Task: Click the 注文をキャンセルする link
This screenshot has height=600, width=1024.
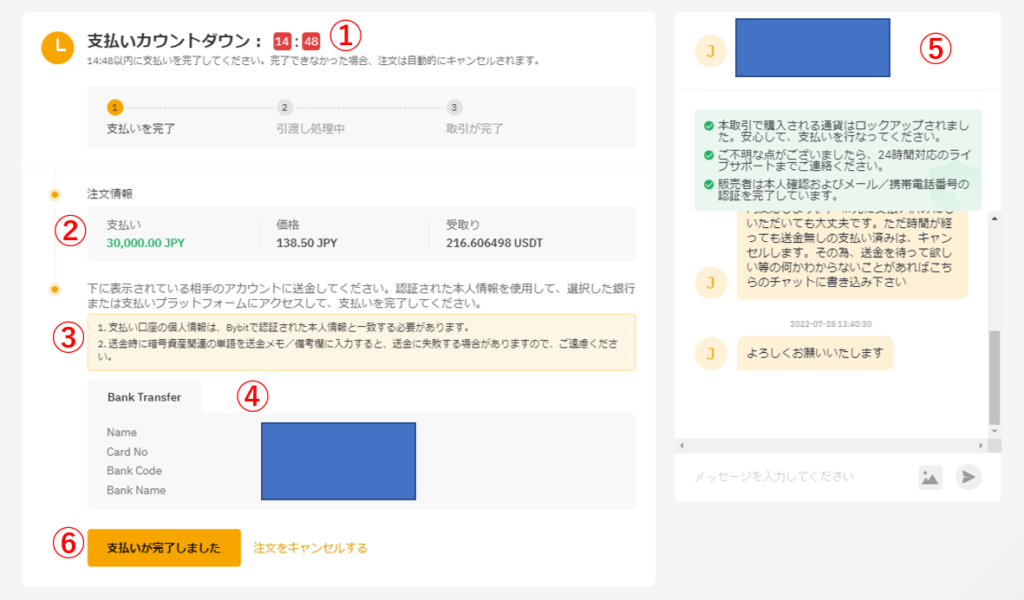Action: (x=310, y=548)
